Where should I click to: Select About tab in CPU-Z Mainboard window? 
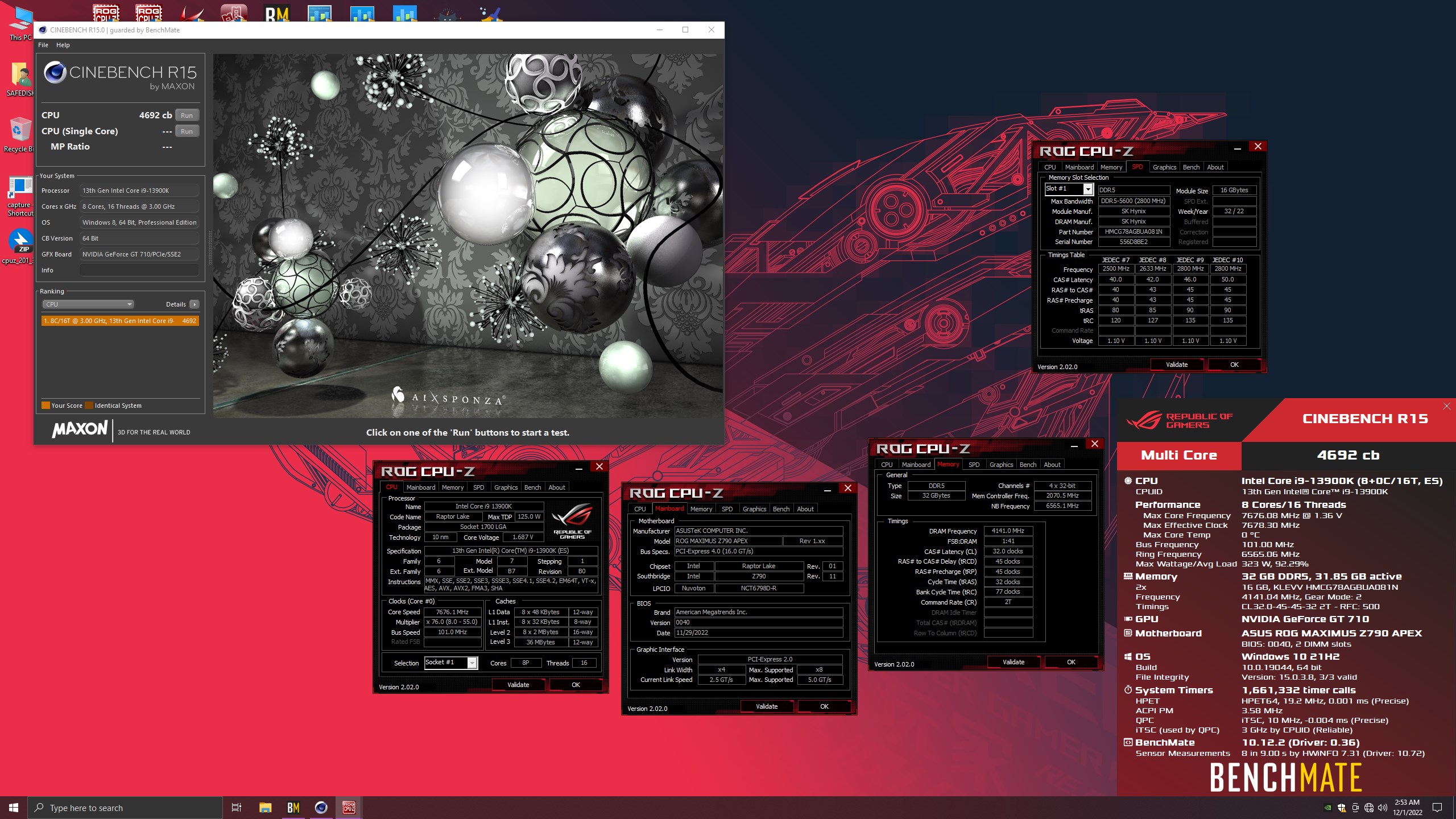(805, 509)
